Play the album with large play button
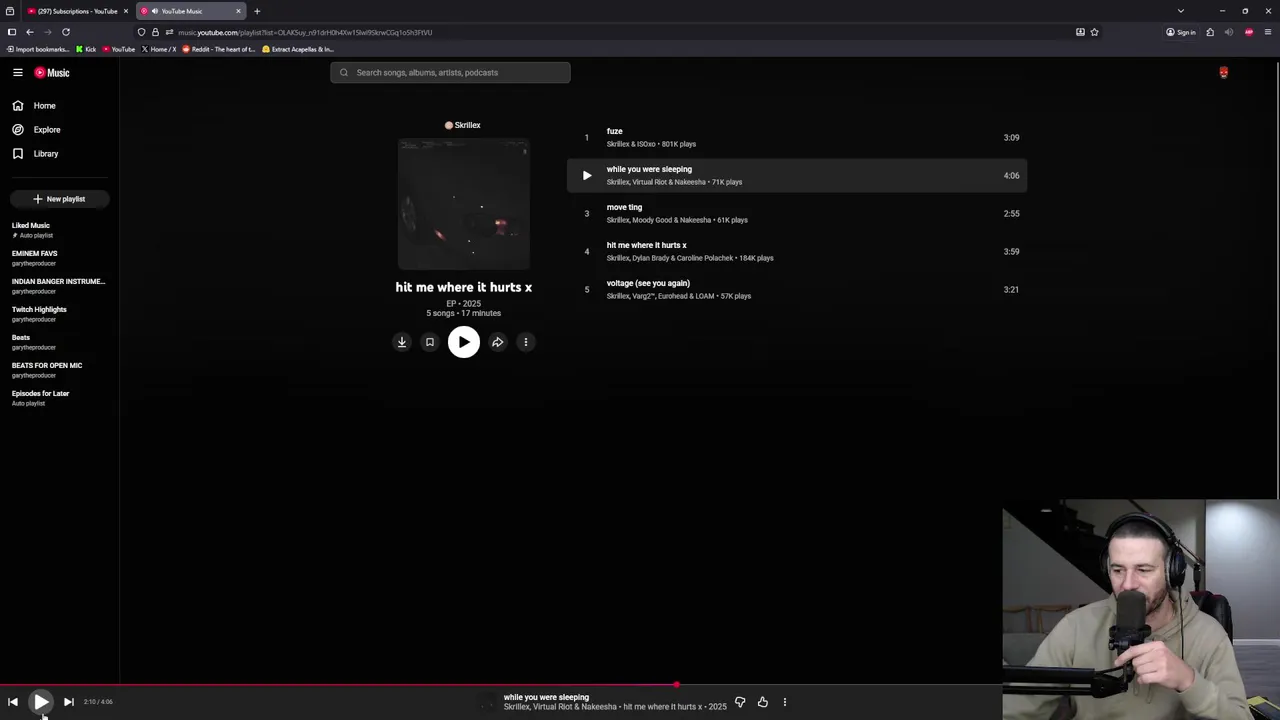 pyautogui.click(x=464, y=342)
